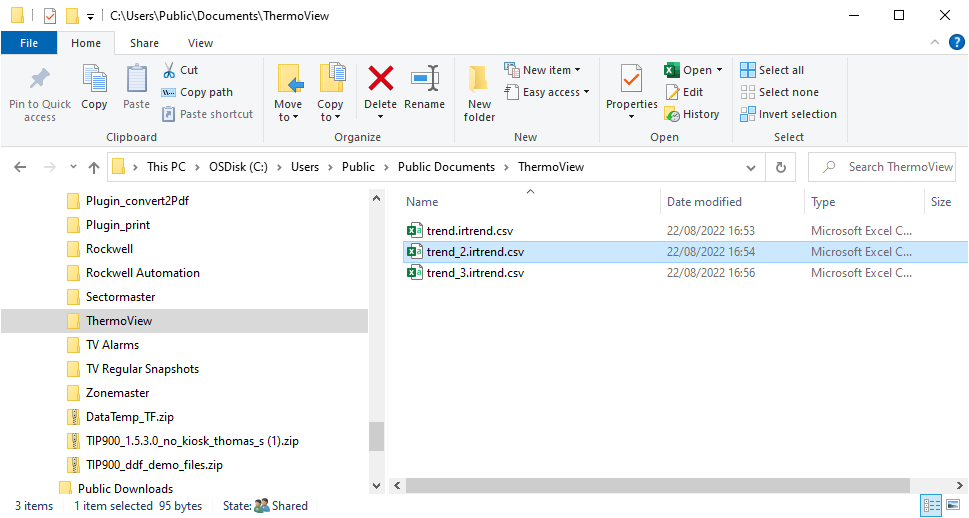Refresh the folder view

pos(781,168)
